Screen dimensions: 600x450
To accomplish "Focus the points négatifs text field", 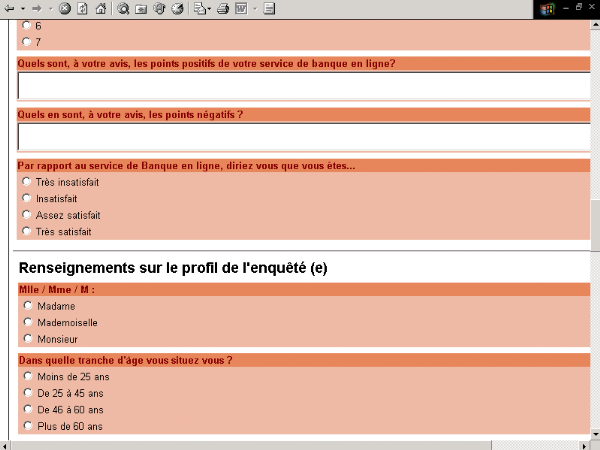I will tap(304, 137).
